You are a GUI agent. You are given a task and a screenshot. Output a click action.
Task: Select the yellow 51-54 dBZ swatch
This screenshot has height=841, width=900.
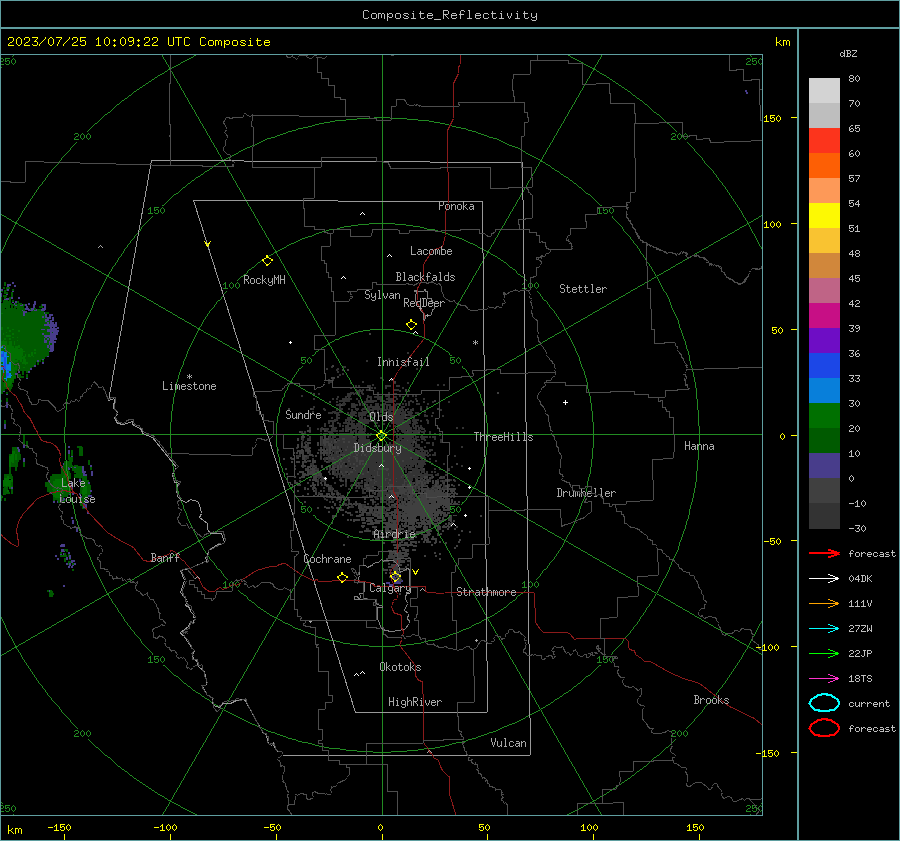(x=824, y=215)
